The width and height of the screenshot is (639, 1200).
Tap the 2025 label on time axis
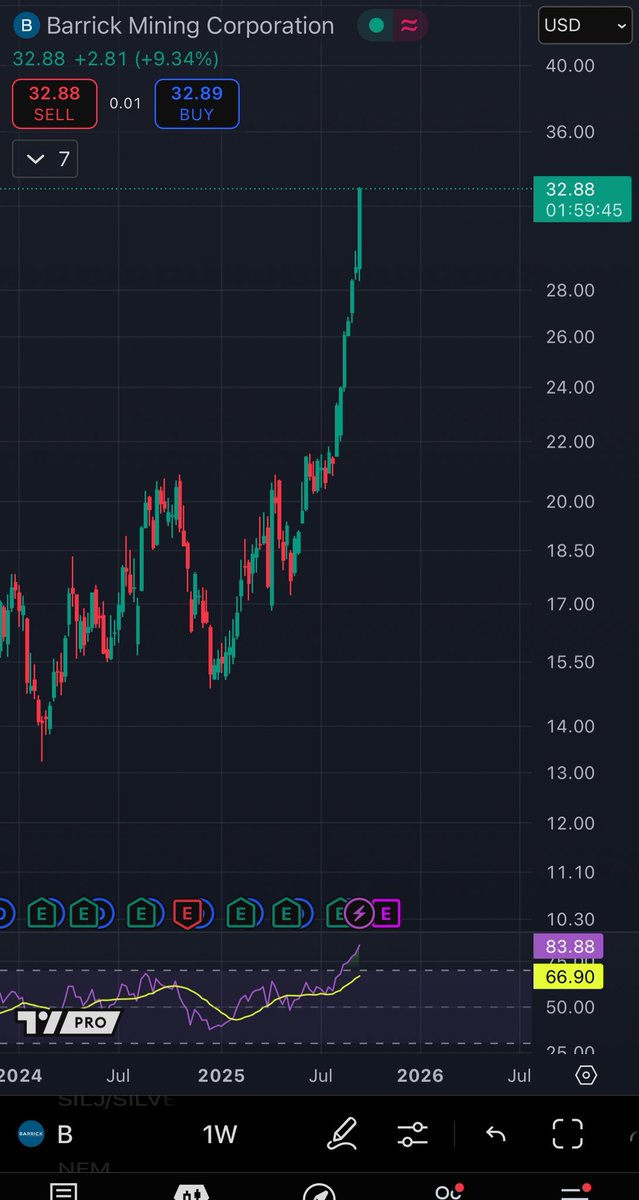coord(221,1076)
